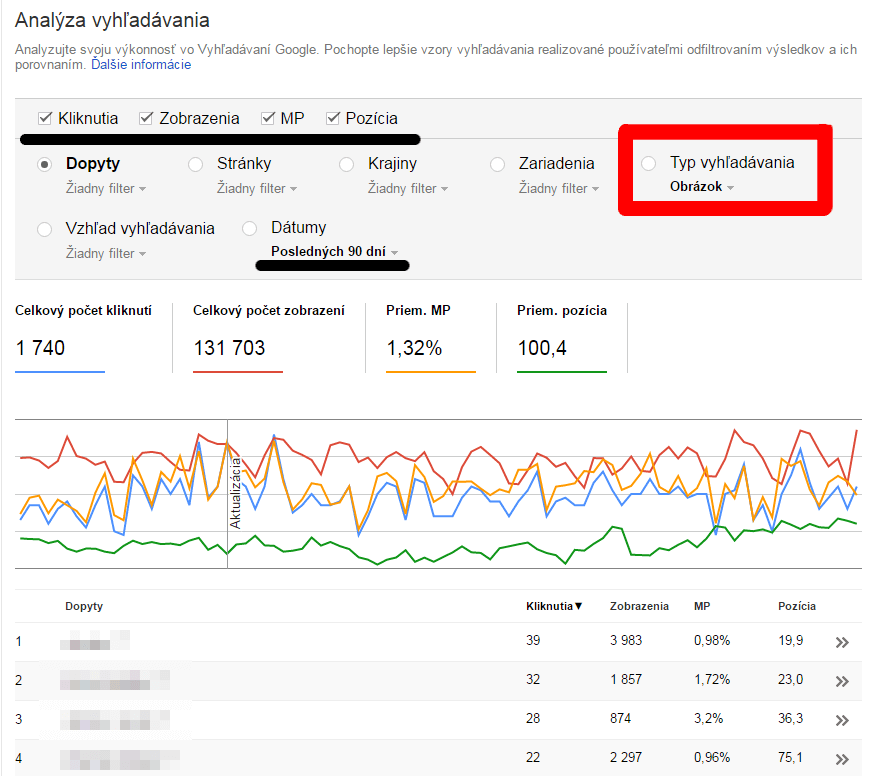872x776 pixels.
Task: Open the Posledných 90 dní date dropdown
Action: coord(335,251)
